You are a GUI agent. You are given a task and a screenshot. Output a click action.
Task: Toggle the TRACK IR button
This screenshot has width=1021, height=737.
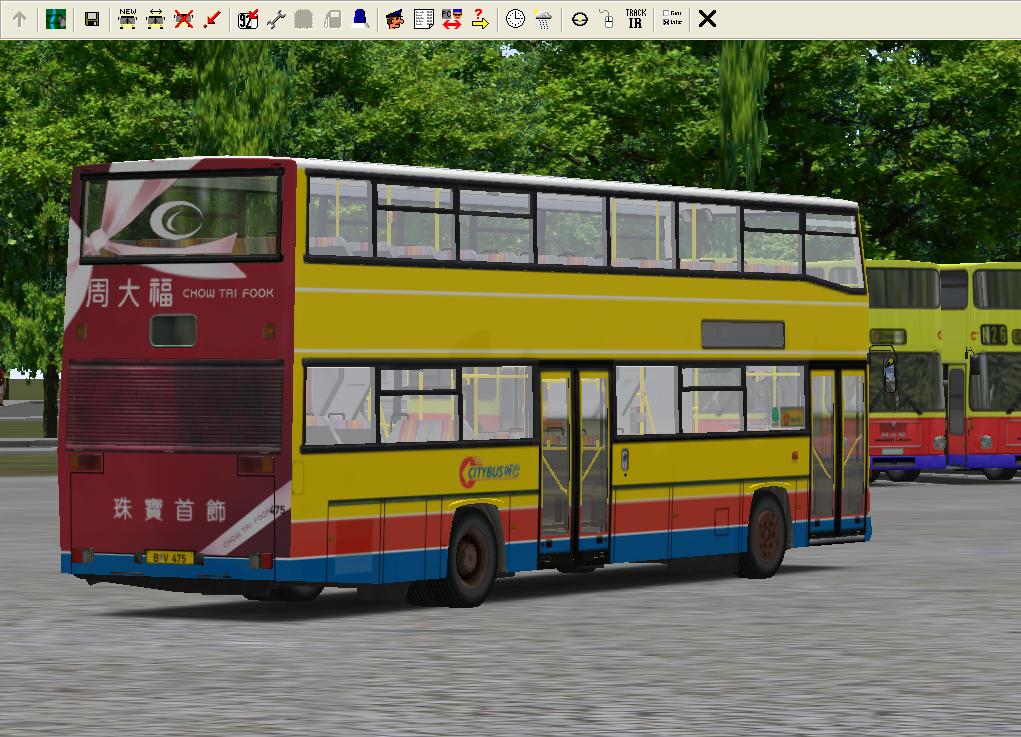[x=636, y=19]
